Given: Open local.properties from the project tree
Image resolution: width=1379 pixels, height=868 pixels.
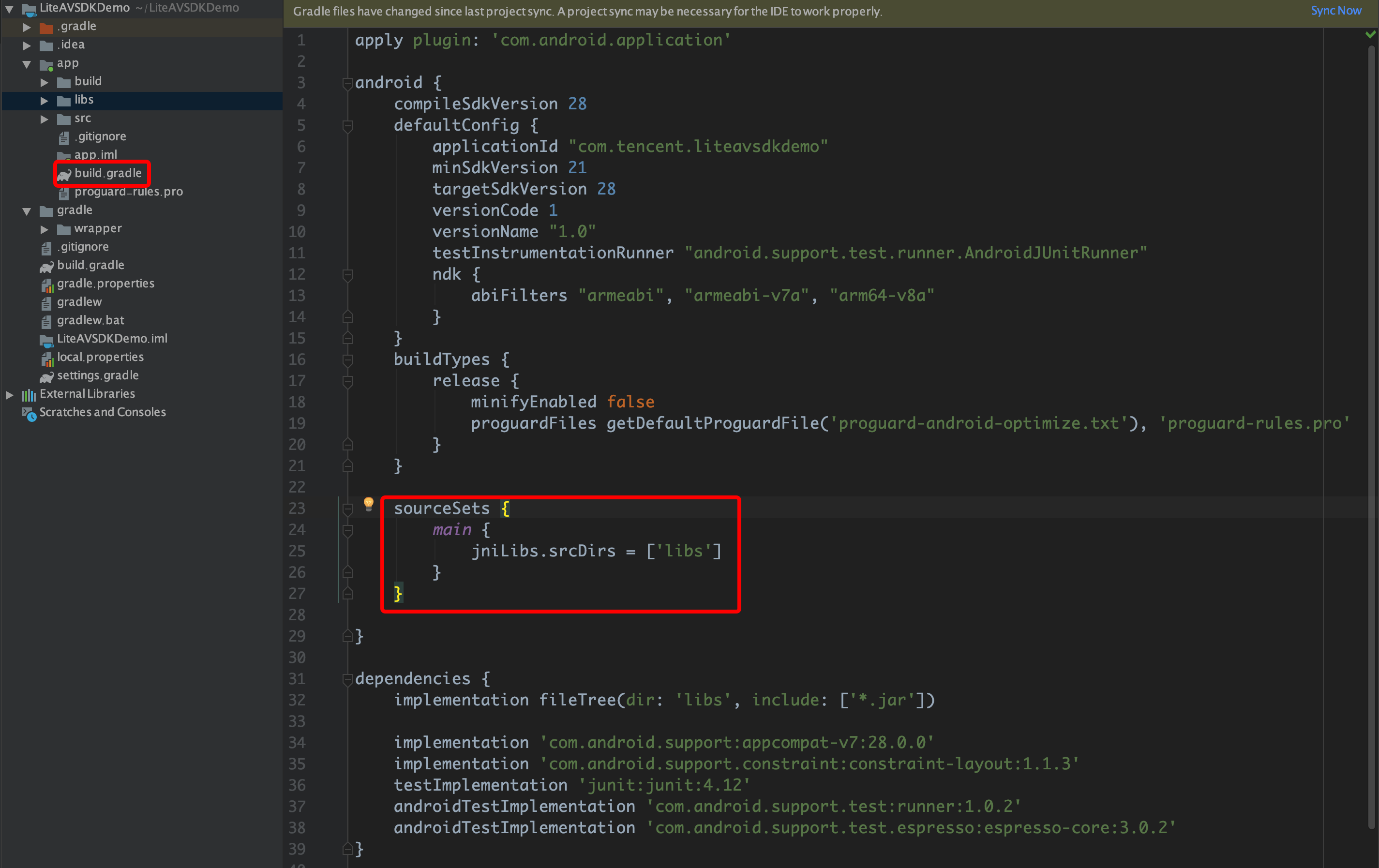Looking at the screenshot, I should (100, 357).
